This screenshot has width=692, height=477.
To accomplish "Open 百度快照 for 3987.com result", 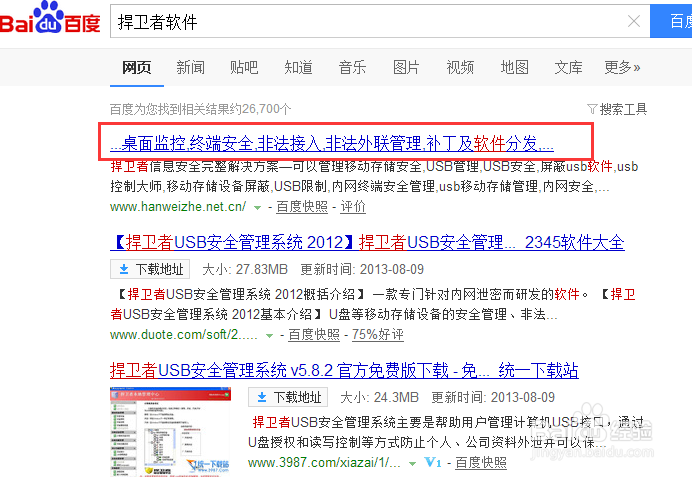I will pyautogui.click(x=481, y=462).
